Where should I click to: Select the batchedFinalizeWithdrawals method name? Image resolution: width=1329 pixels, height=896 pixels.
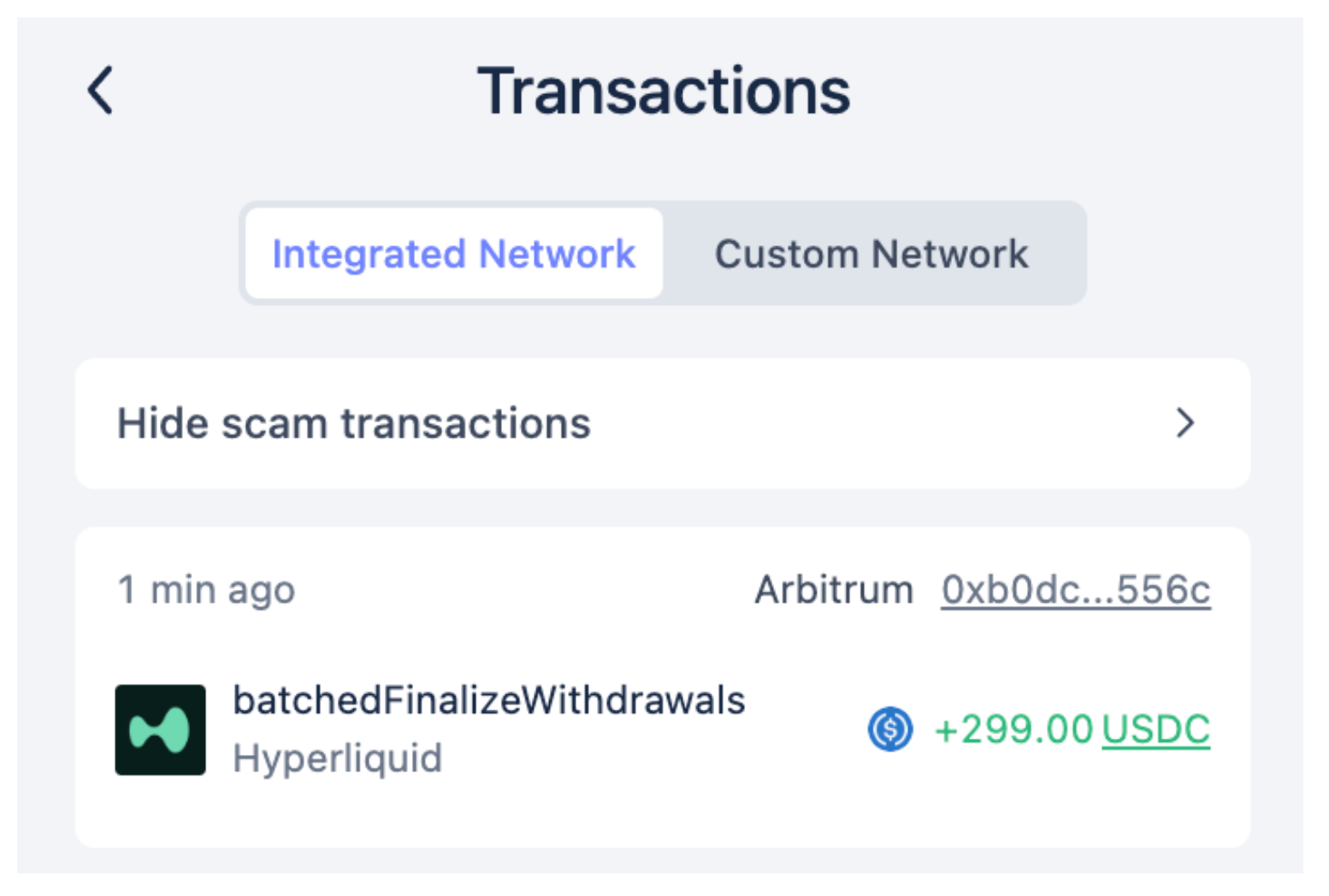tap(489, 700)
